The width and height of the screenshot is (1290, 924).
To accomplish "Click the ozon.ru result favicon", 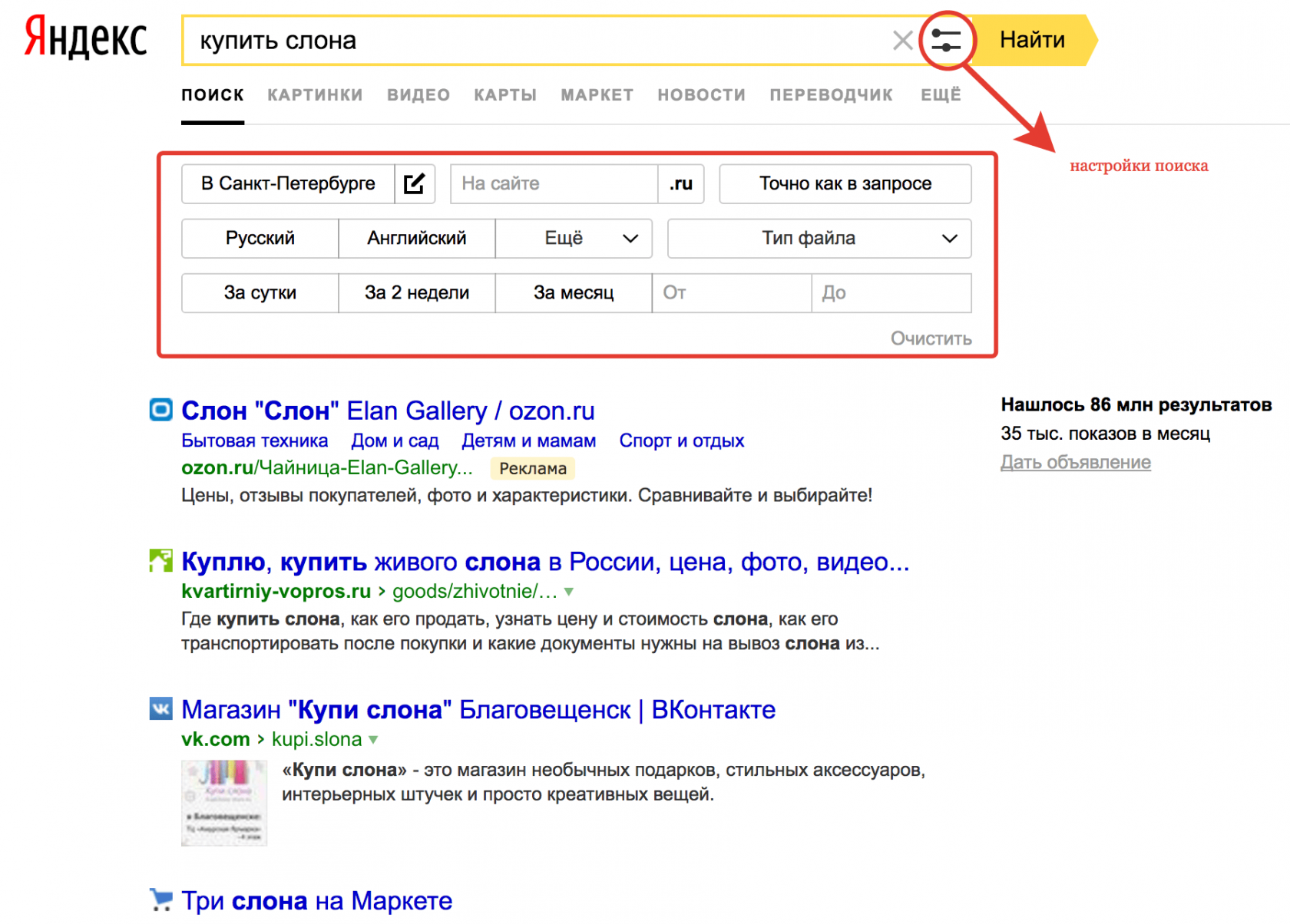I will point(160,410).
